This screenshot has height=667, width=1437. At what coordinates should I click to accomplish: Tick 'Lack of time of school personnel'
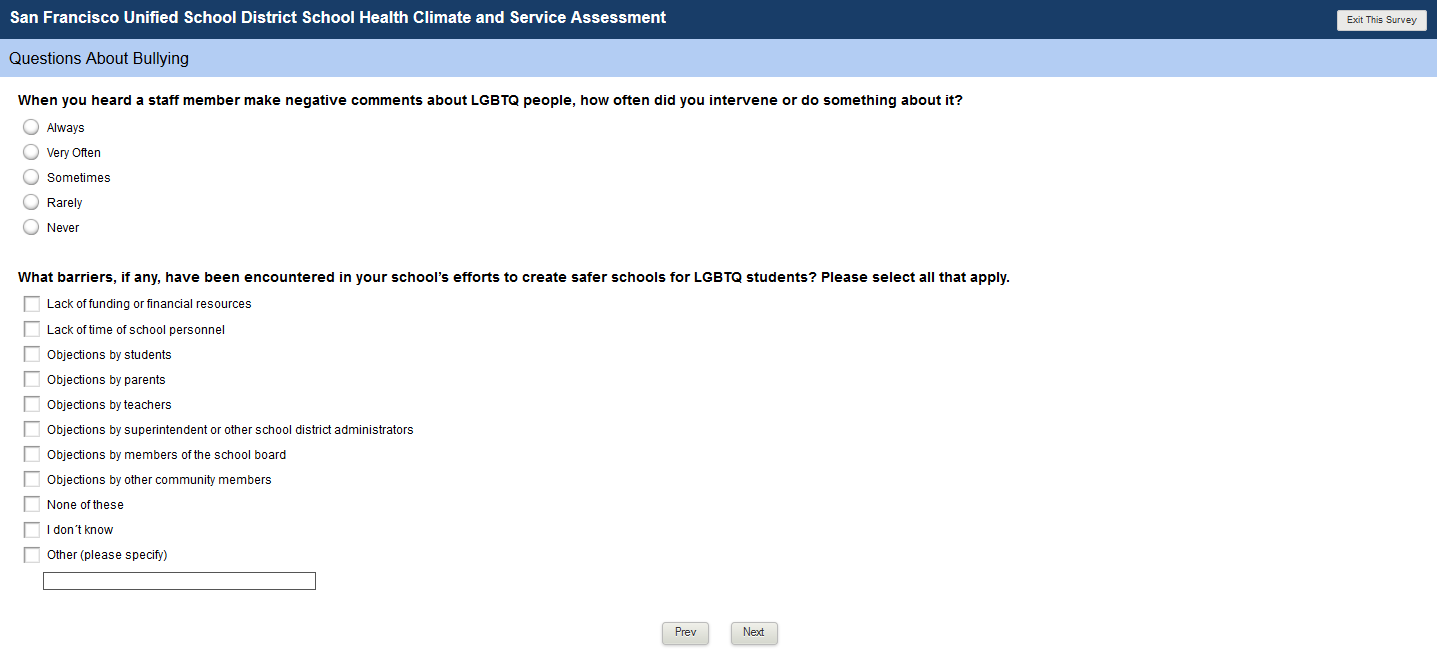point(32,329)
